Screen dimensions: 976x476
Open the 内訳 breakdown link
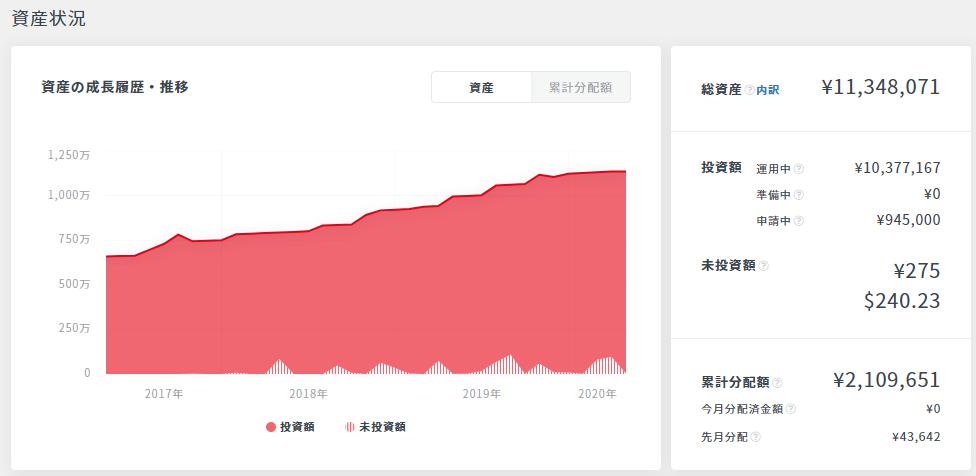(767, 90)
